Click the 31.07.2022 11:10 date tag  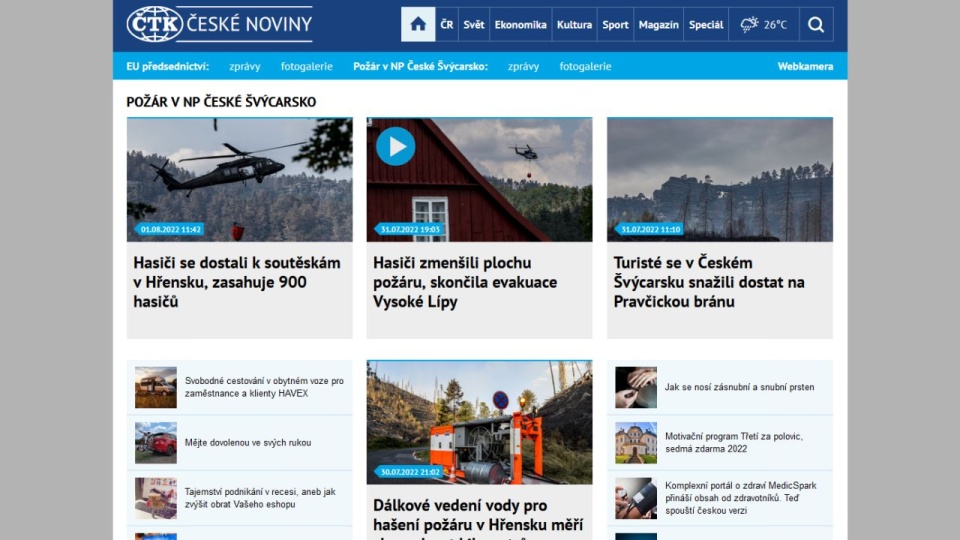[650, 230]
